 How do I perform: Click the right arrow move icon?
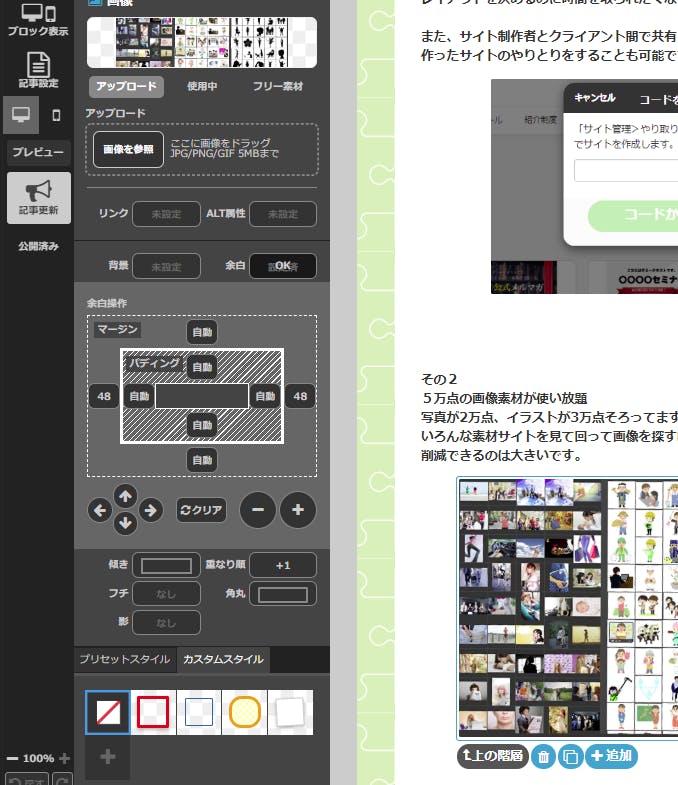click(151, 511)
